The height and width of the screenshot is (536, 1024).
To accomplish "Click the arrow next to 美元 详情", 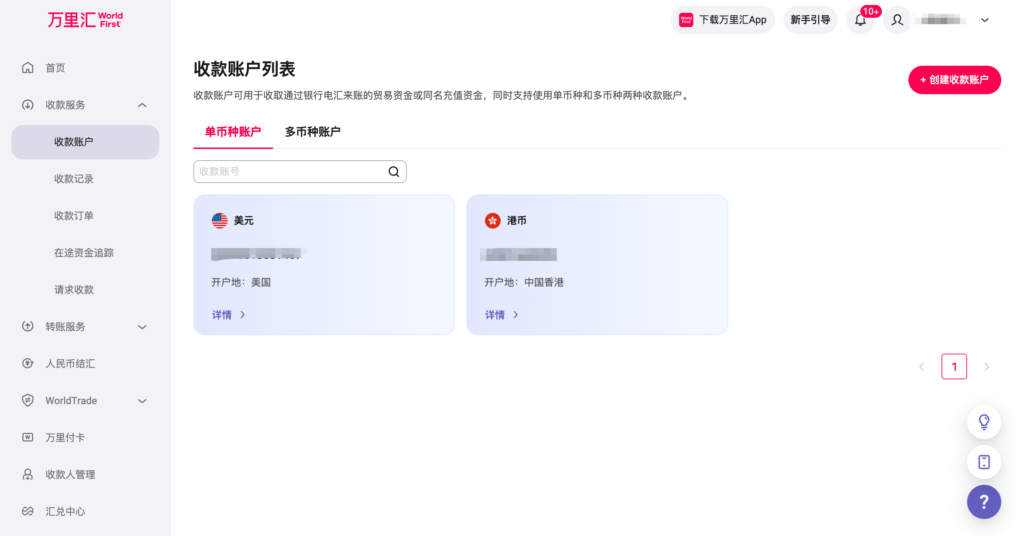I will click(x=242, y=315).
